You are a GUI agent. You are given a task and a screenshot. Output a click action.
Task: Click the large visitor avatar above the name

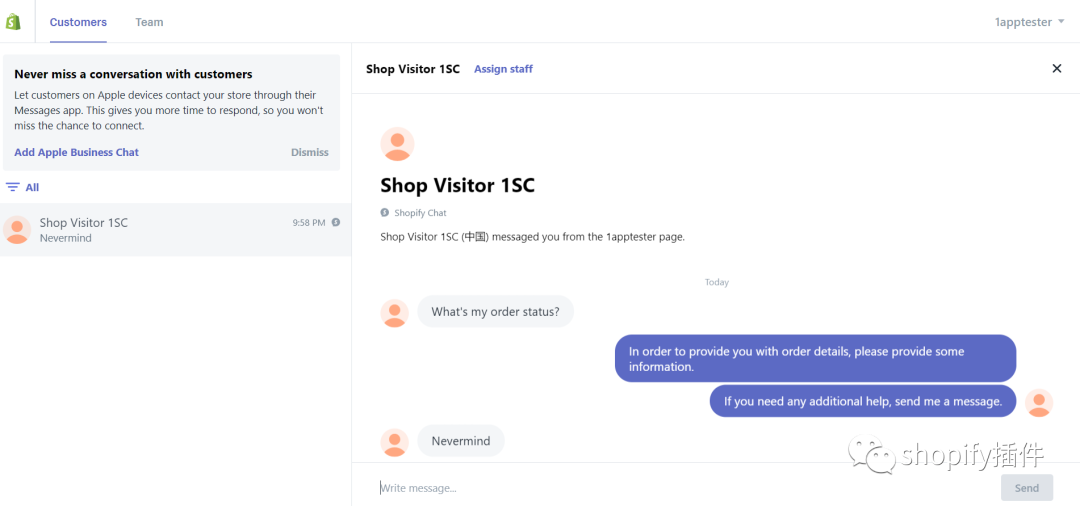pos(397,144)
